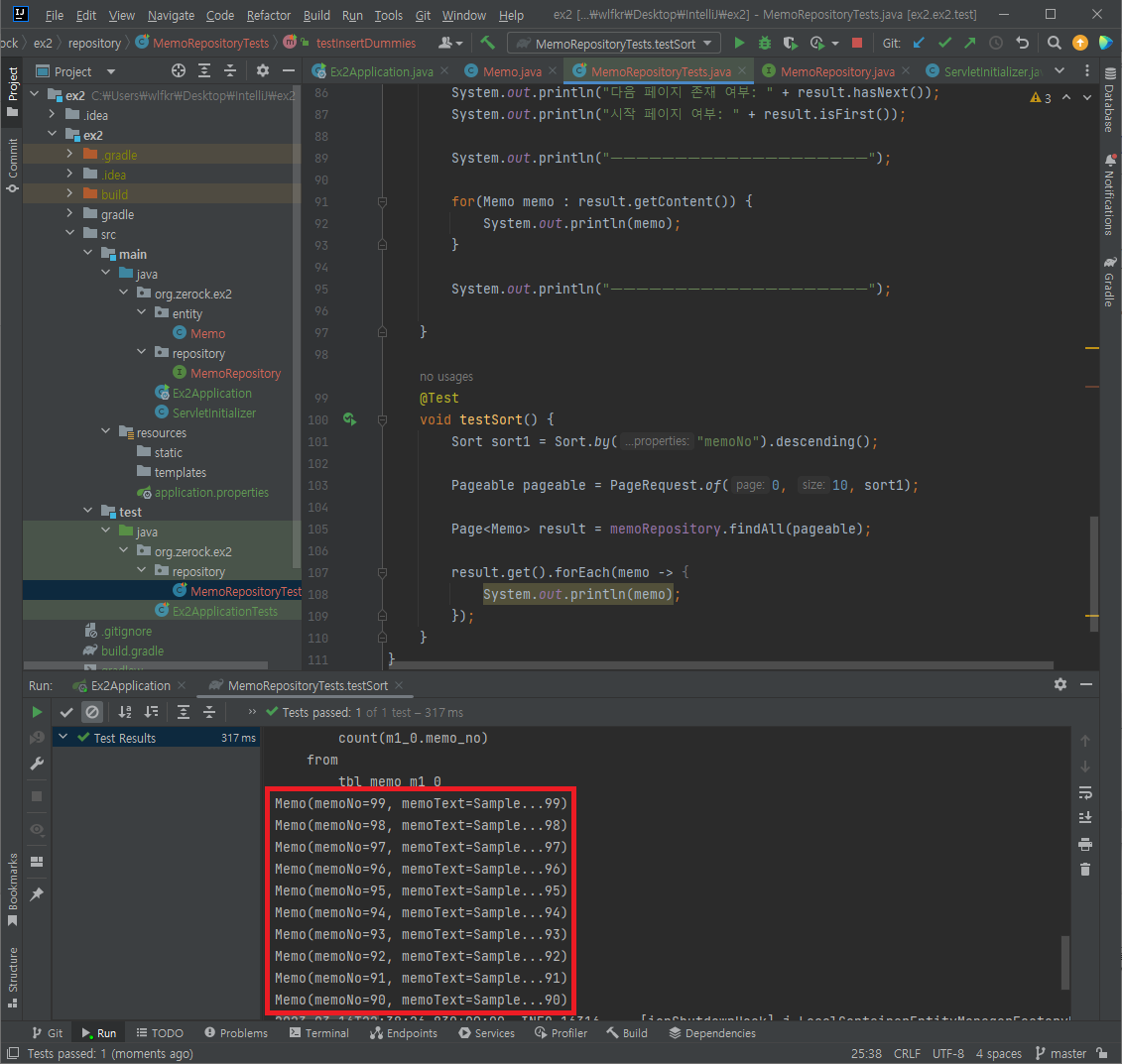Screen dimensions: 1122x1064
Task: Select build.gradle in the Project tree
Action: coord(132,650)
